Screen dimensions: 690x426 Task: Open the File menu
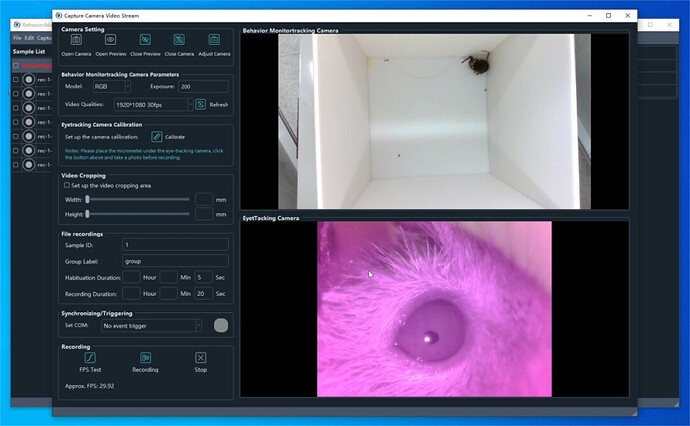point(17,38)
